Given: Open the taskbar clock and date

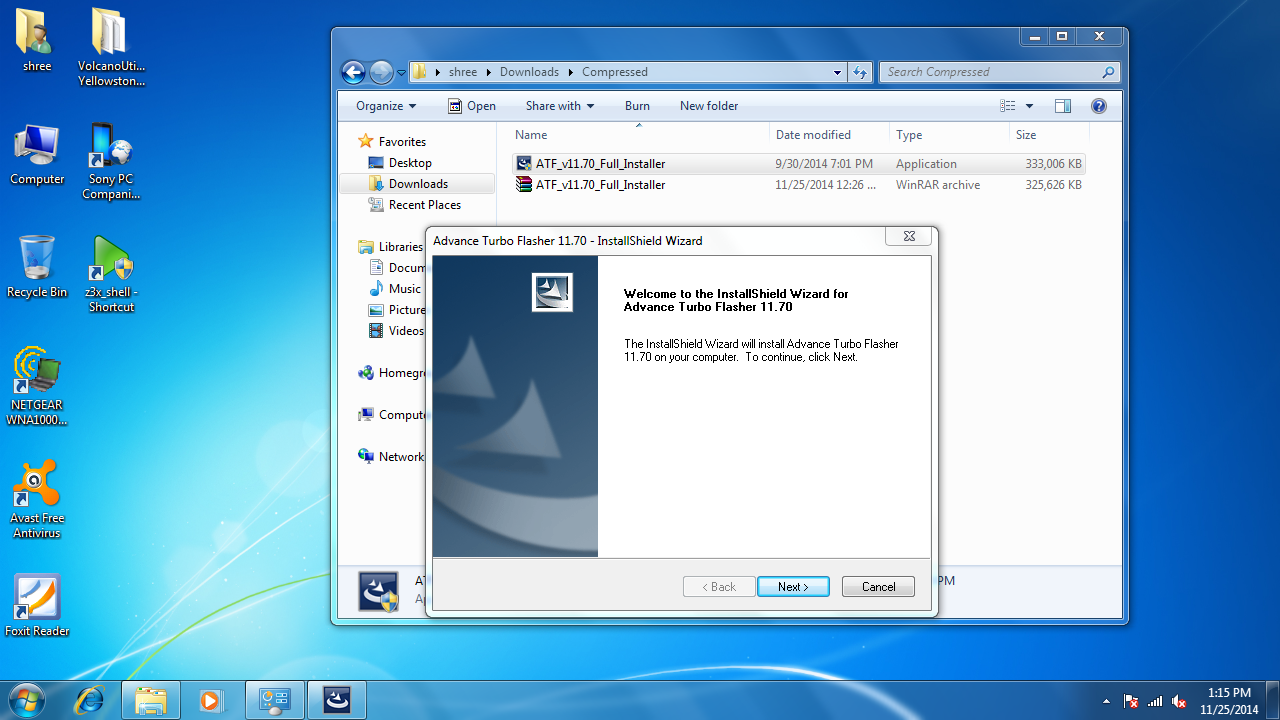Looking at the screenshot, I should tap(1229, 701).
